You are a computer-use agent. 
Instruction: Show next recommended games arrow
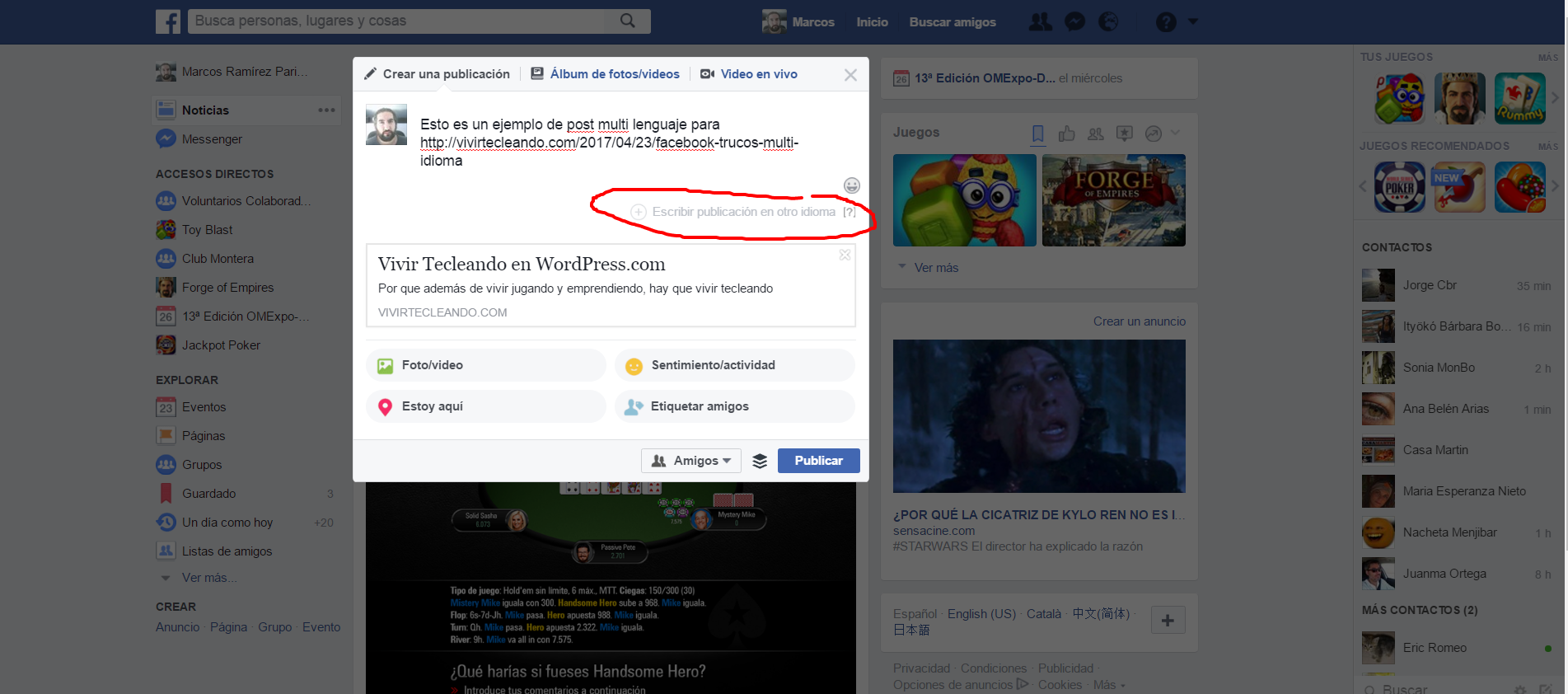(x=1555, y=186)
